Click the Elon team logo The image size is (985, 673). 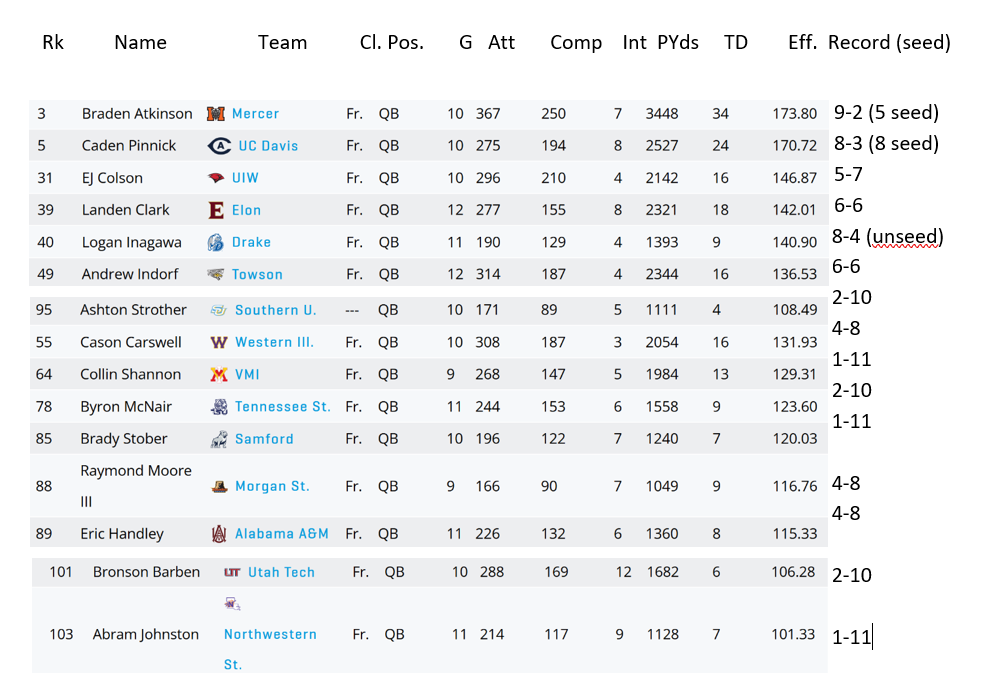(215, 210)
